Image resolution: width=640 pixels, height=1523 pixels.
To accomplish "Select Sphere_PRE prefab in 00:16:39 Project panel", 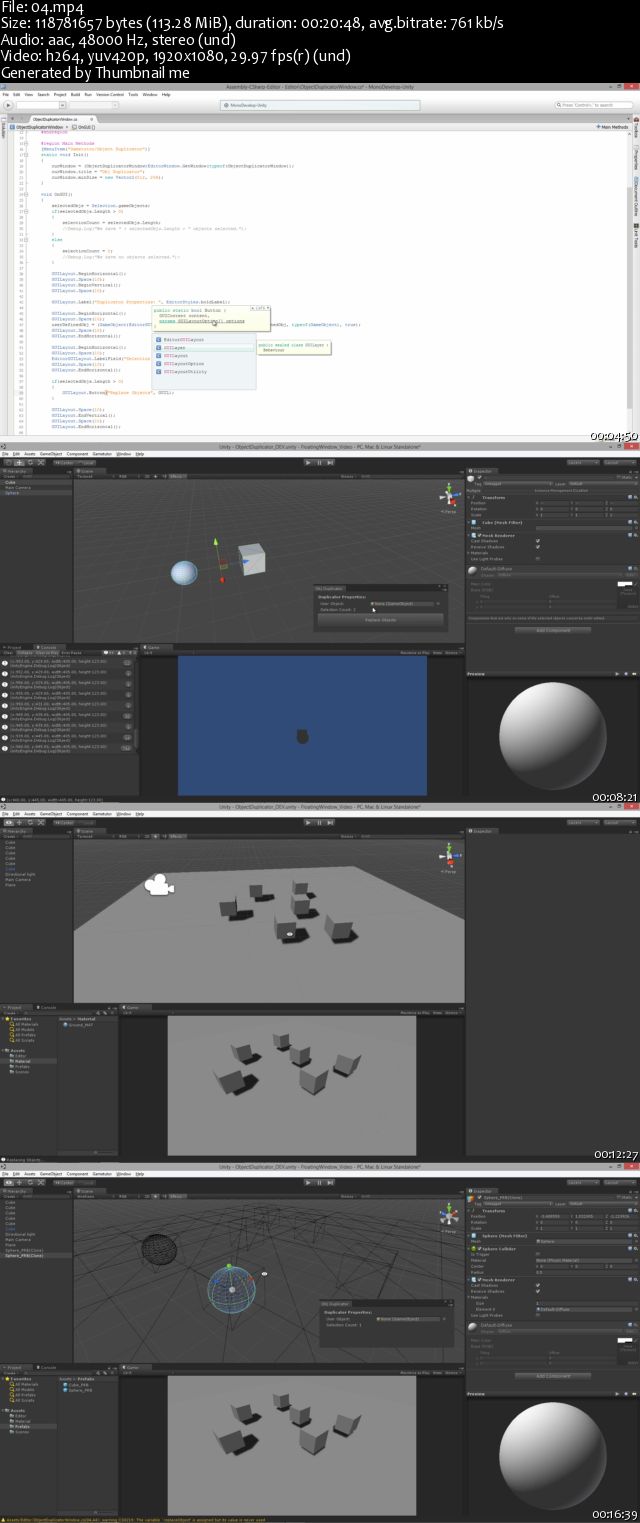I will (x=77, y=1390).
